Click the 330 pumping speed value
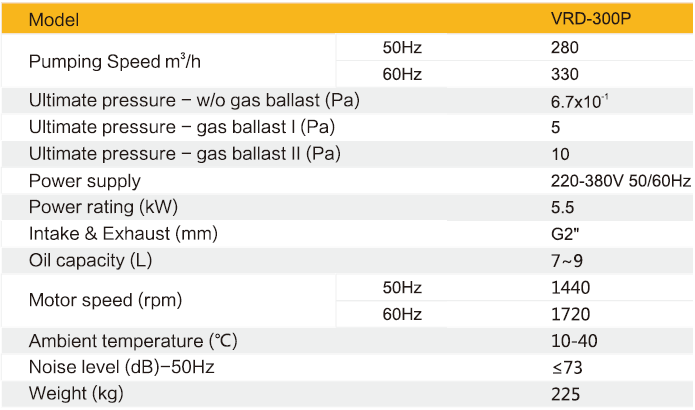This screenshot has width=695, height=410. coord(566,74)
